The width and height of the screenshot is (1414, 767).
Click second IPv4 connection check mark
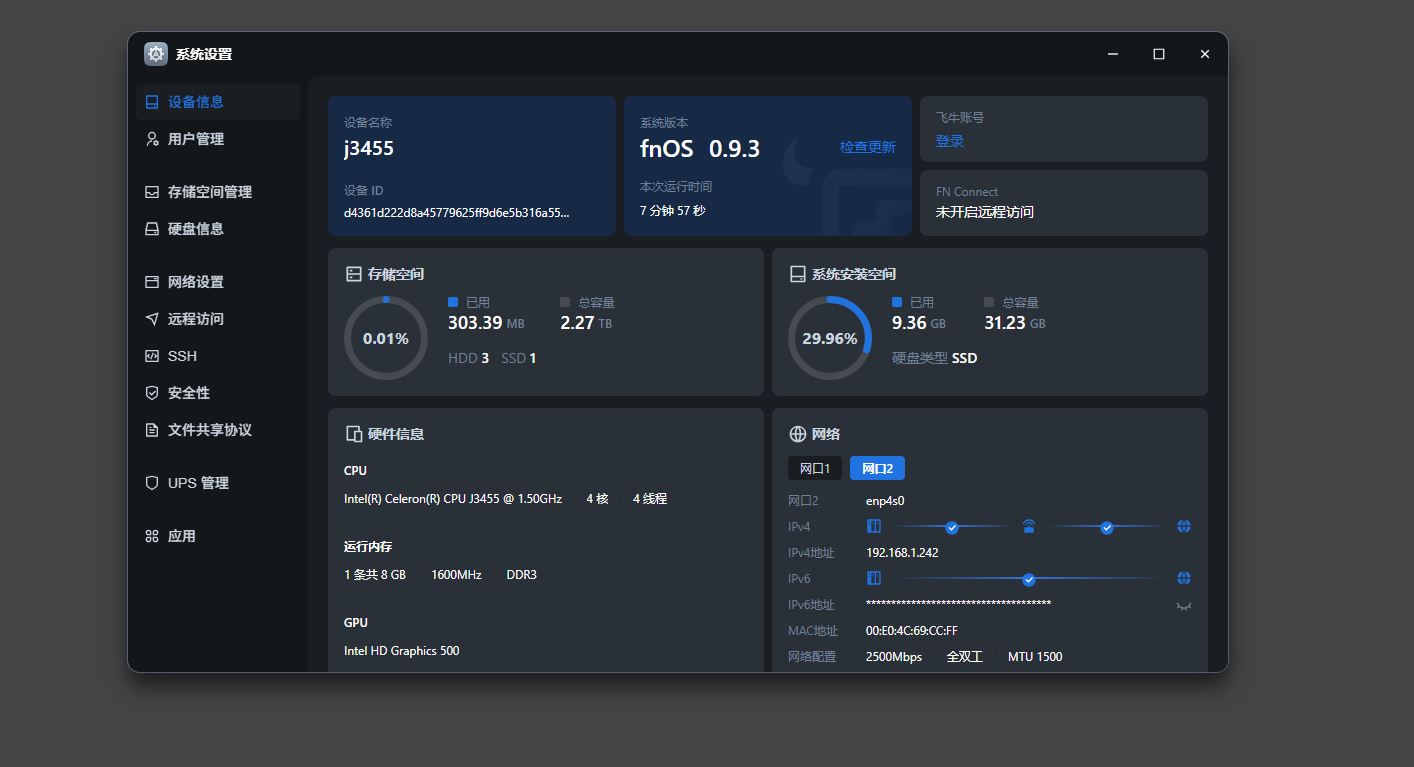(1107, 527)
